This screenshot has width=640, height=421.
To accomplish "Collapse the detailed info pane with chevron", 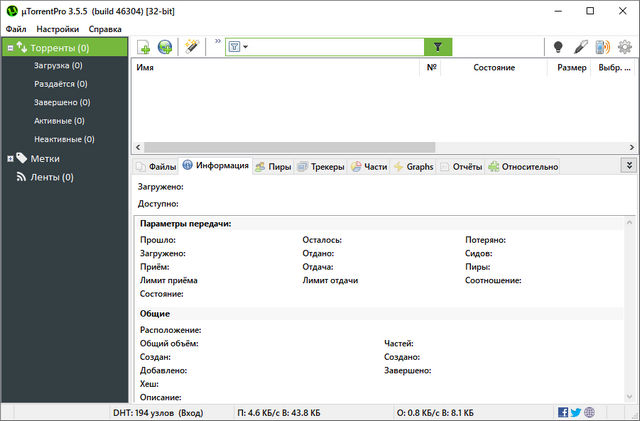I will (x=629, y=165).
